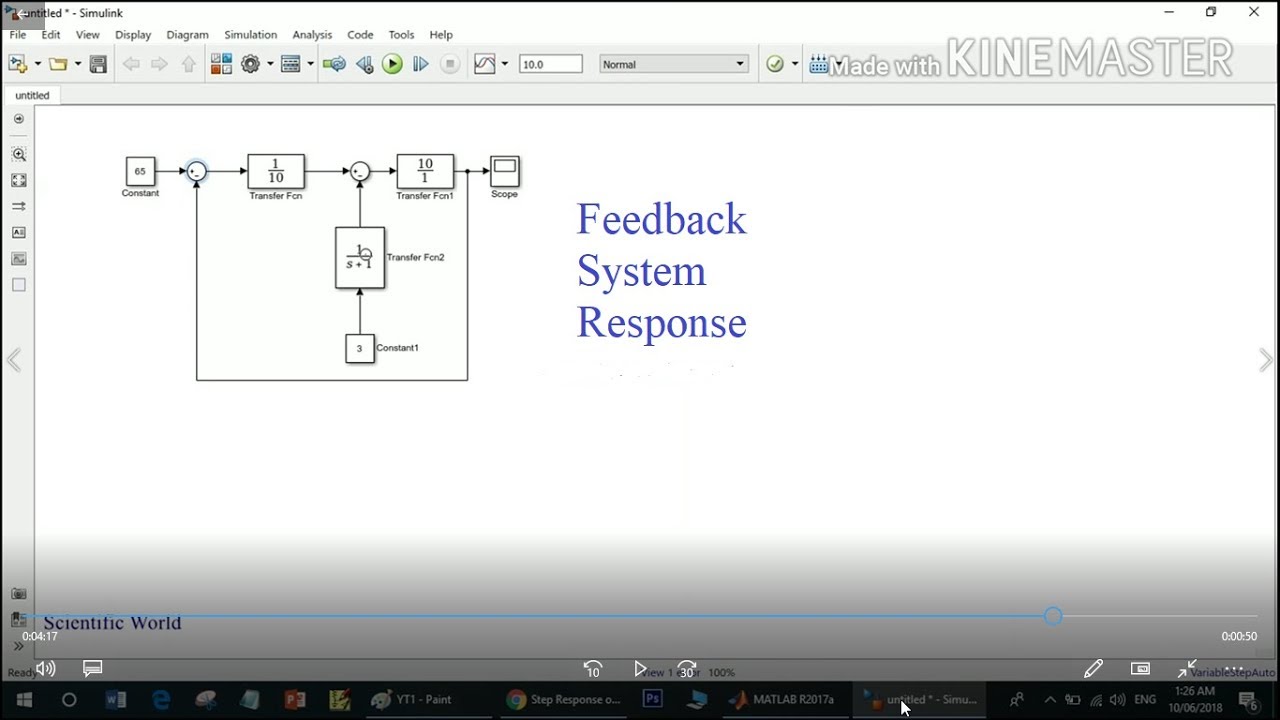Open the View menu
The width and height of the screenshot is (1280, 720).
(88, 34)
